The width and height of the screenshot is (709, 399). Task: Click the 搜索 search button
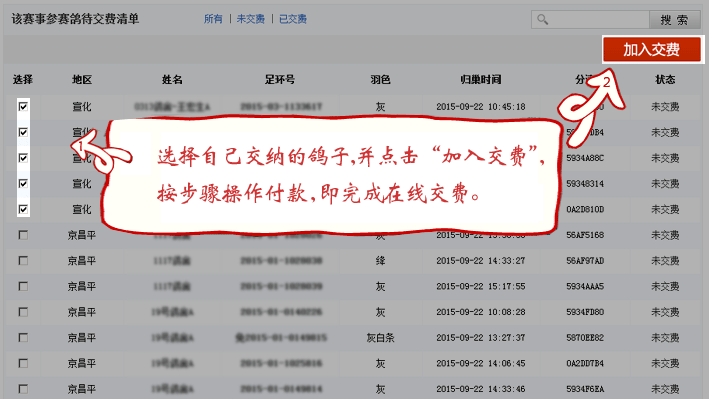pos(674,19)
